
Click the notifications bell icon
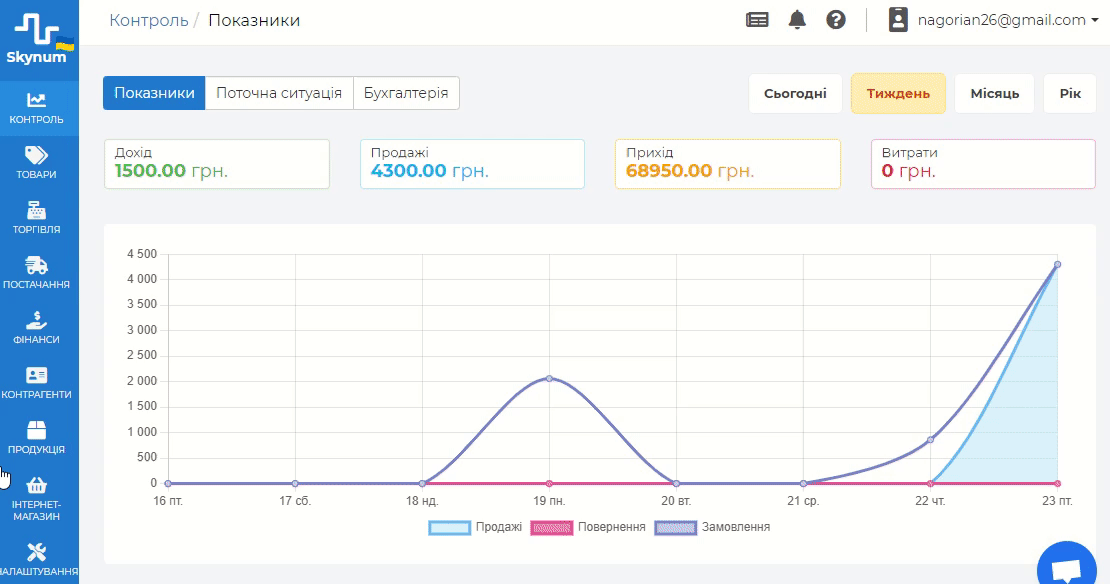tap(797, 20)
